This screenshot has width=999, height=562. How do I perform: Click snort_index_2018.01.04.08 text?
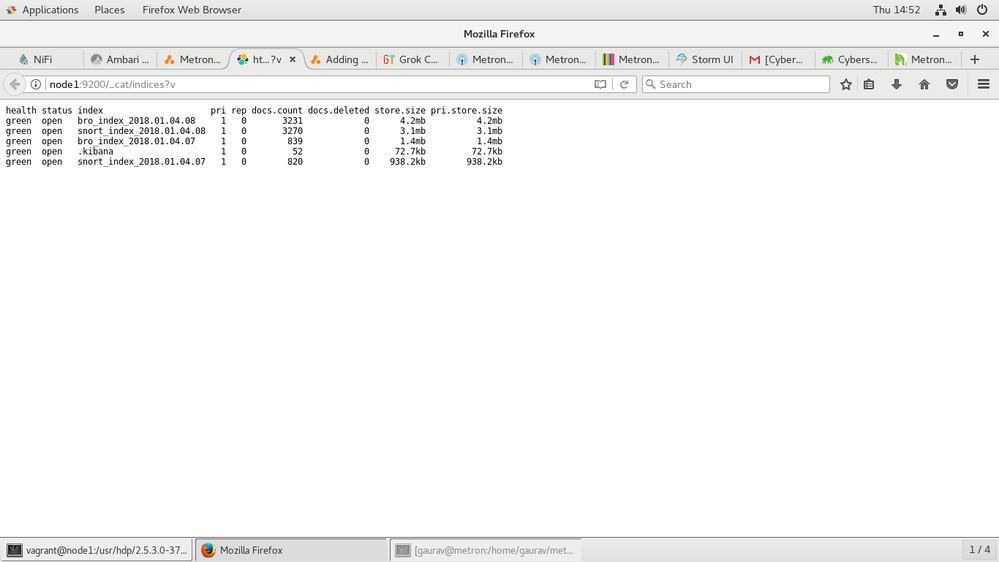(141, 131)
